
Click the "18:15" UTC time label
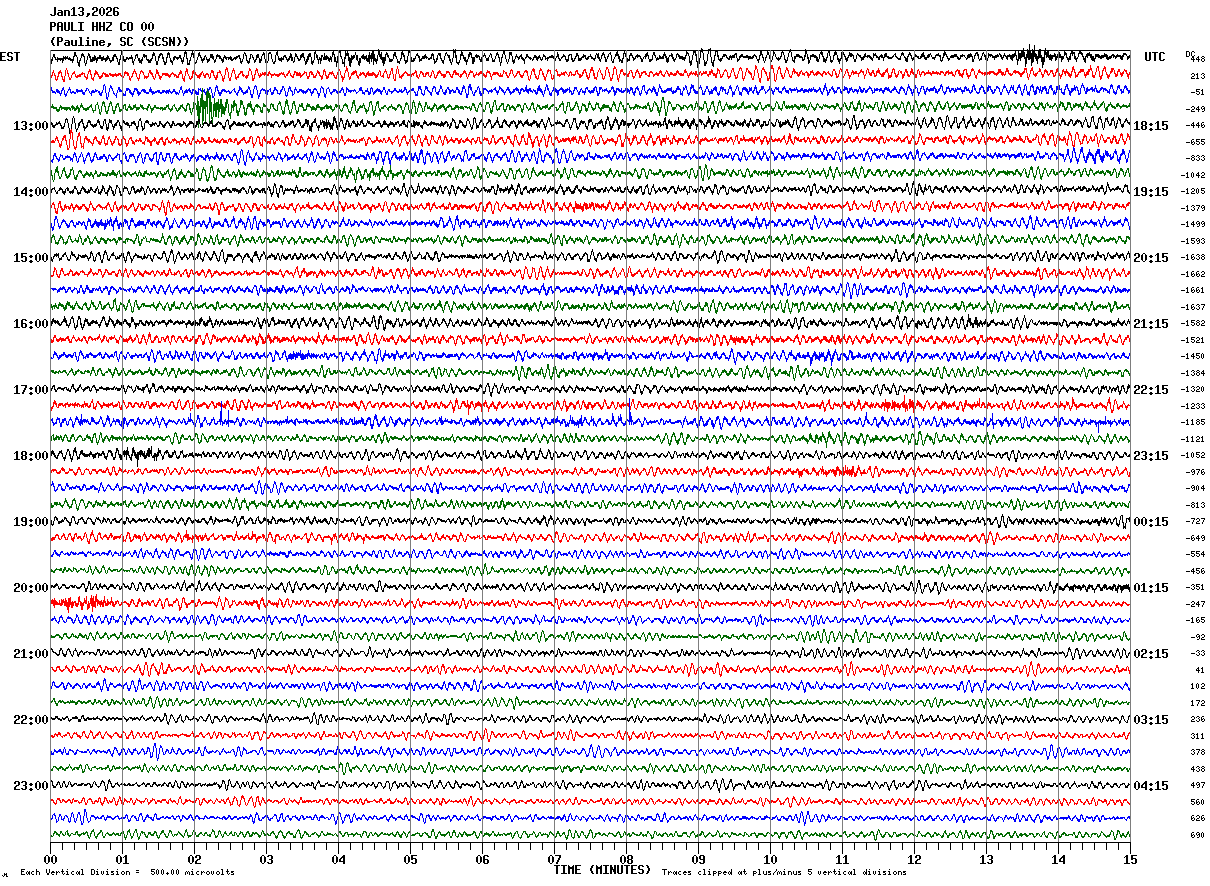point(1151,126)
